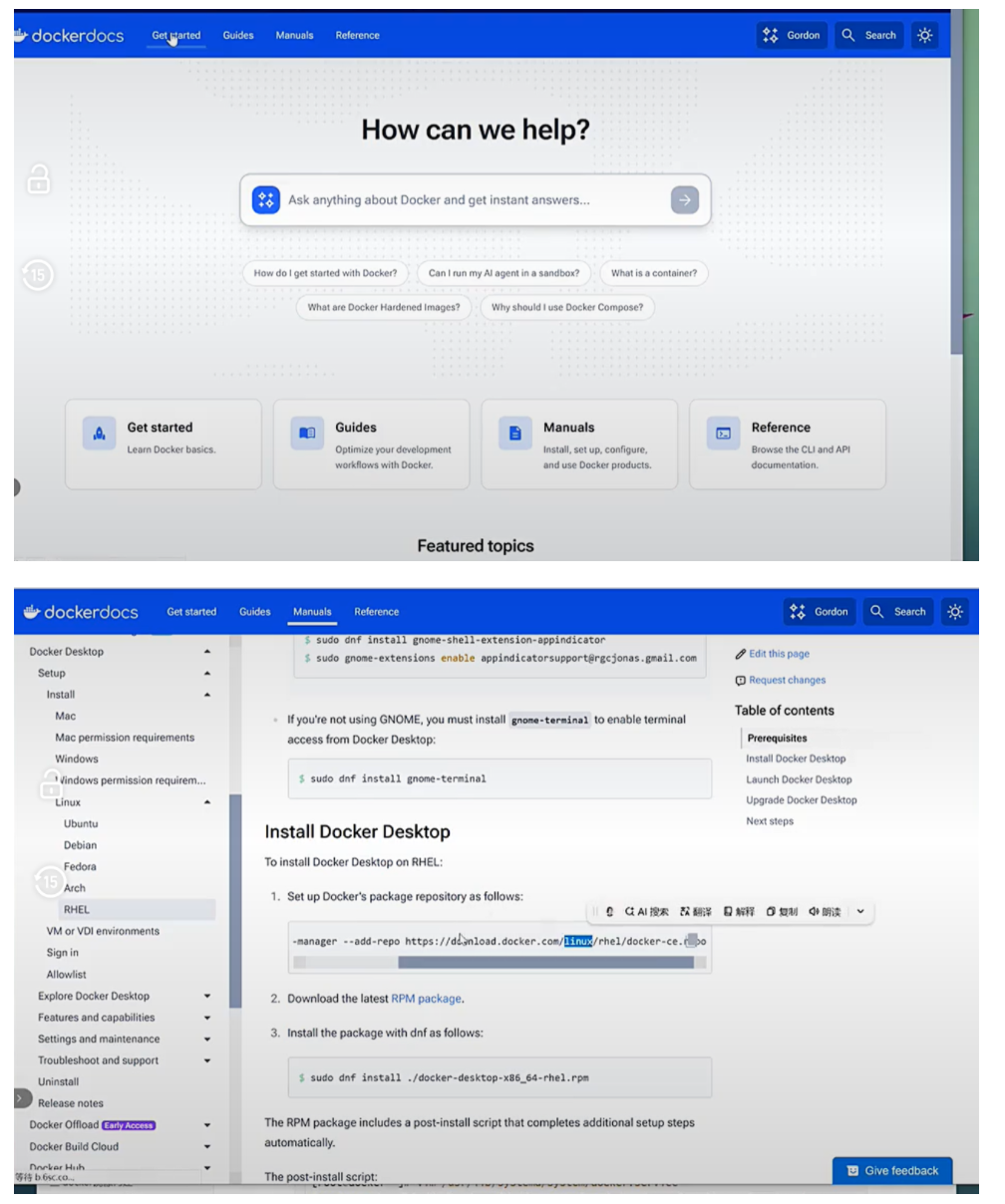
Task: Open Mac permission requirements in sidebar
Action: point(125,738)
